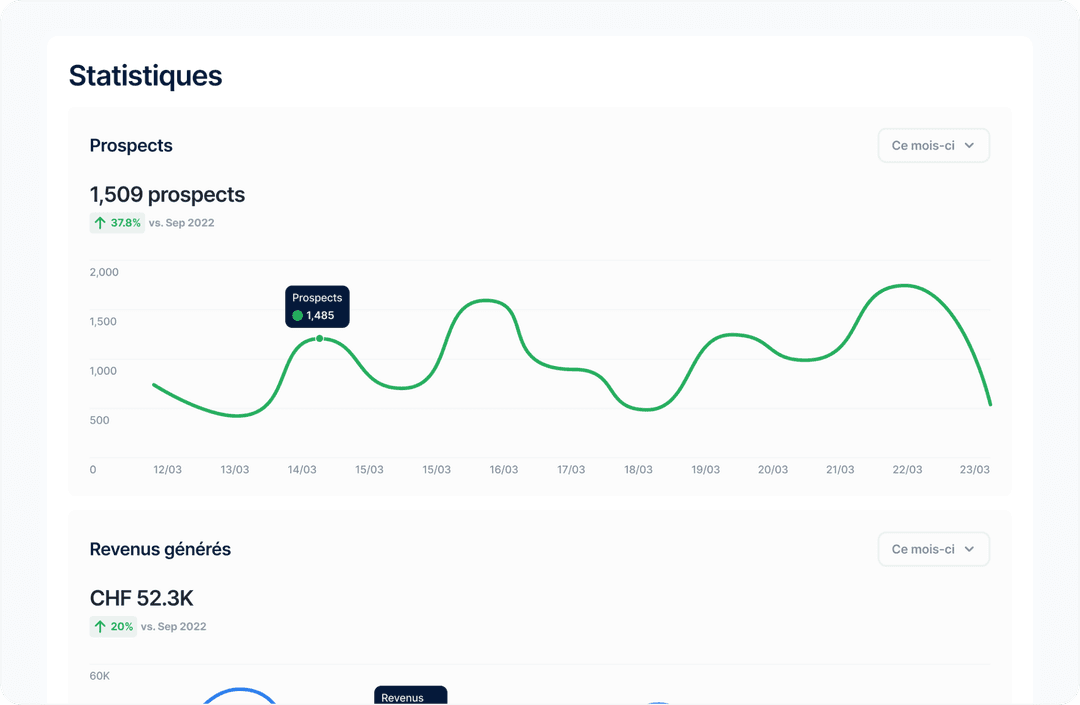Viewport: 1080px width, 705px height.
Task: Click the 20% growth badge
Action: click(x=113, y=627)
